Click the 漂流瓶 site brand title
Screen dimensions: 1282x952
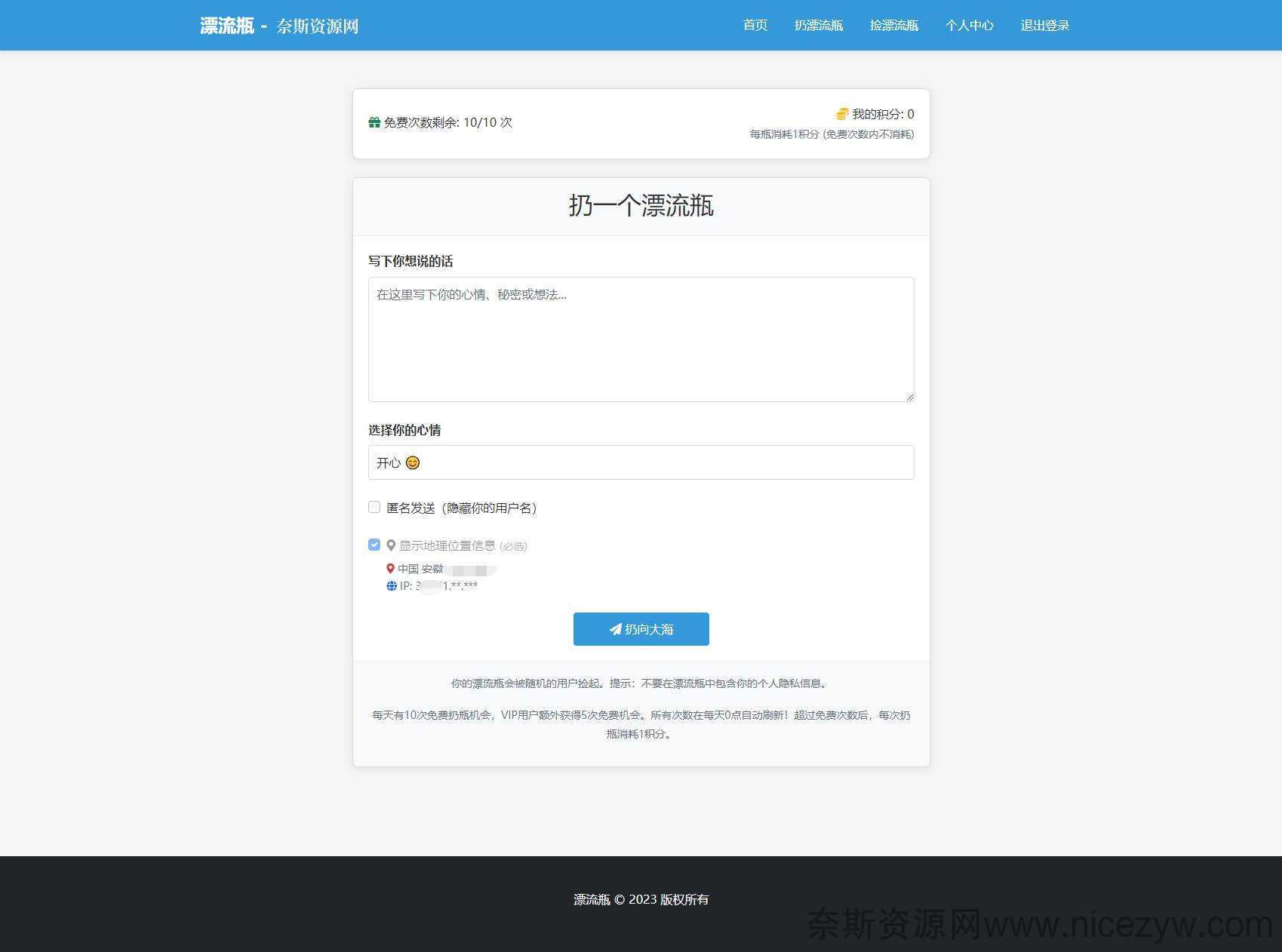(226, 26)
